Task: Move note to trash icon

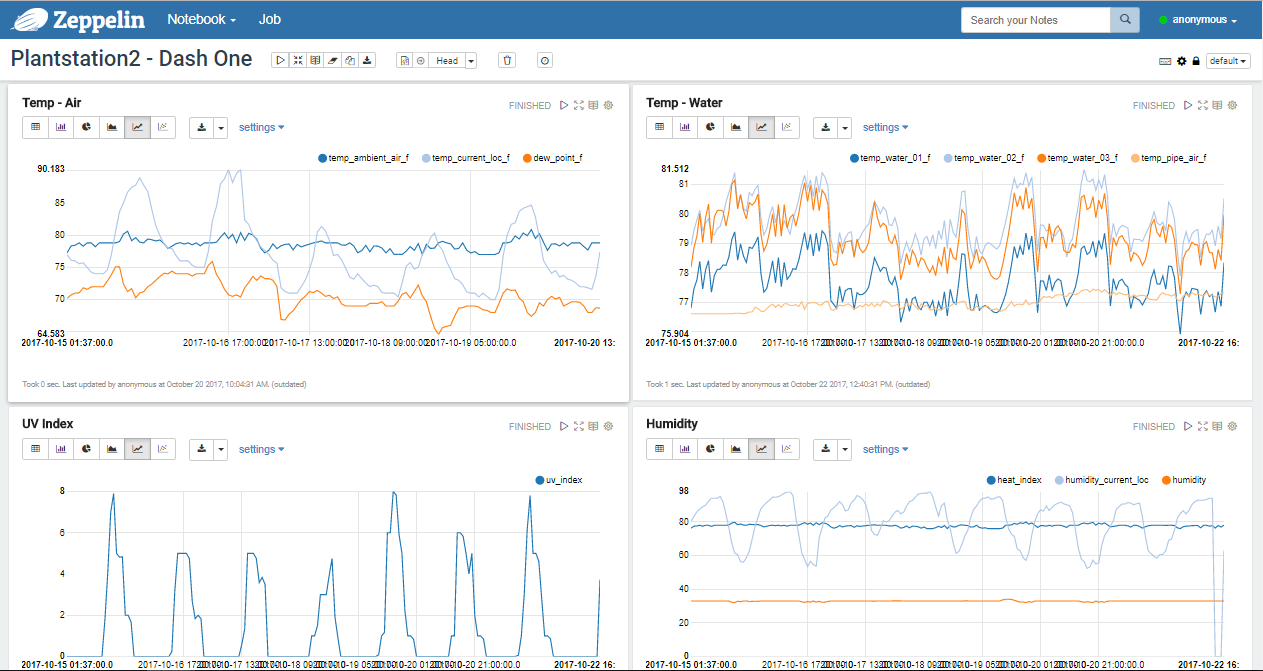Action: pyautogui.click(x=508, y=61)
